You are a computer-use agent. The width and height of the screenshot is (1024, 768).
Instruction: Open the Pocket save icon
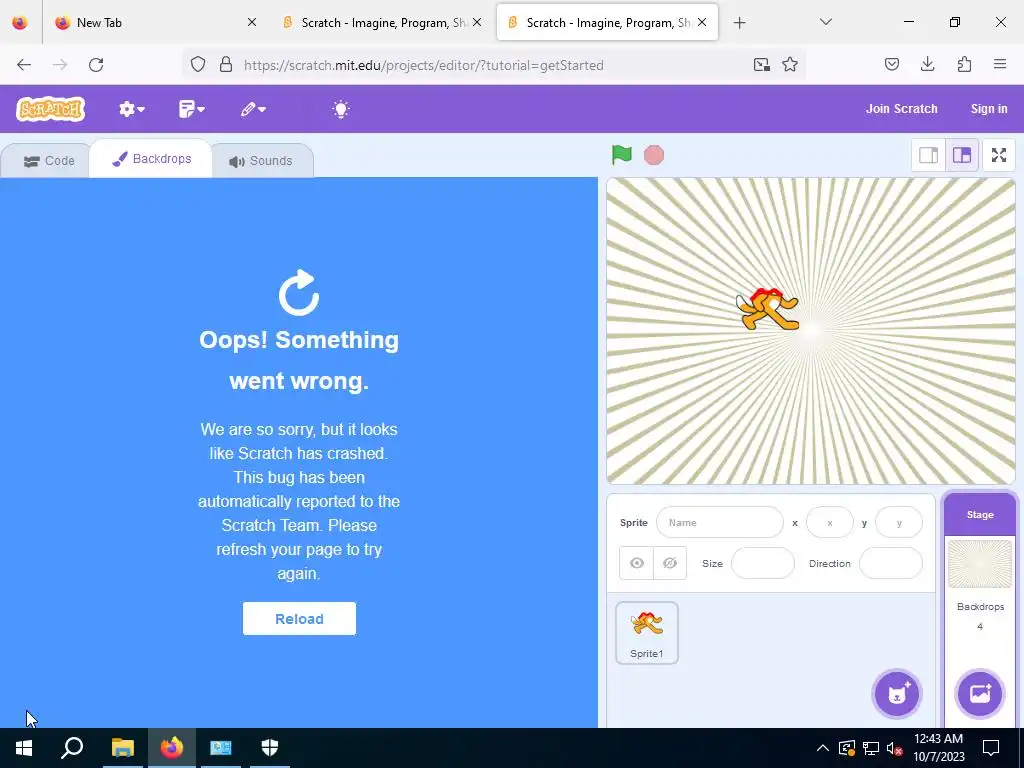pos(891,65)
